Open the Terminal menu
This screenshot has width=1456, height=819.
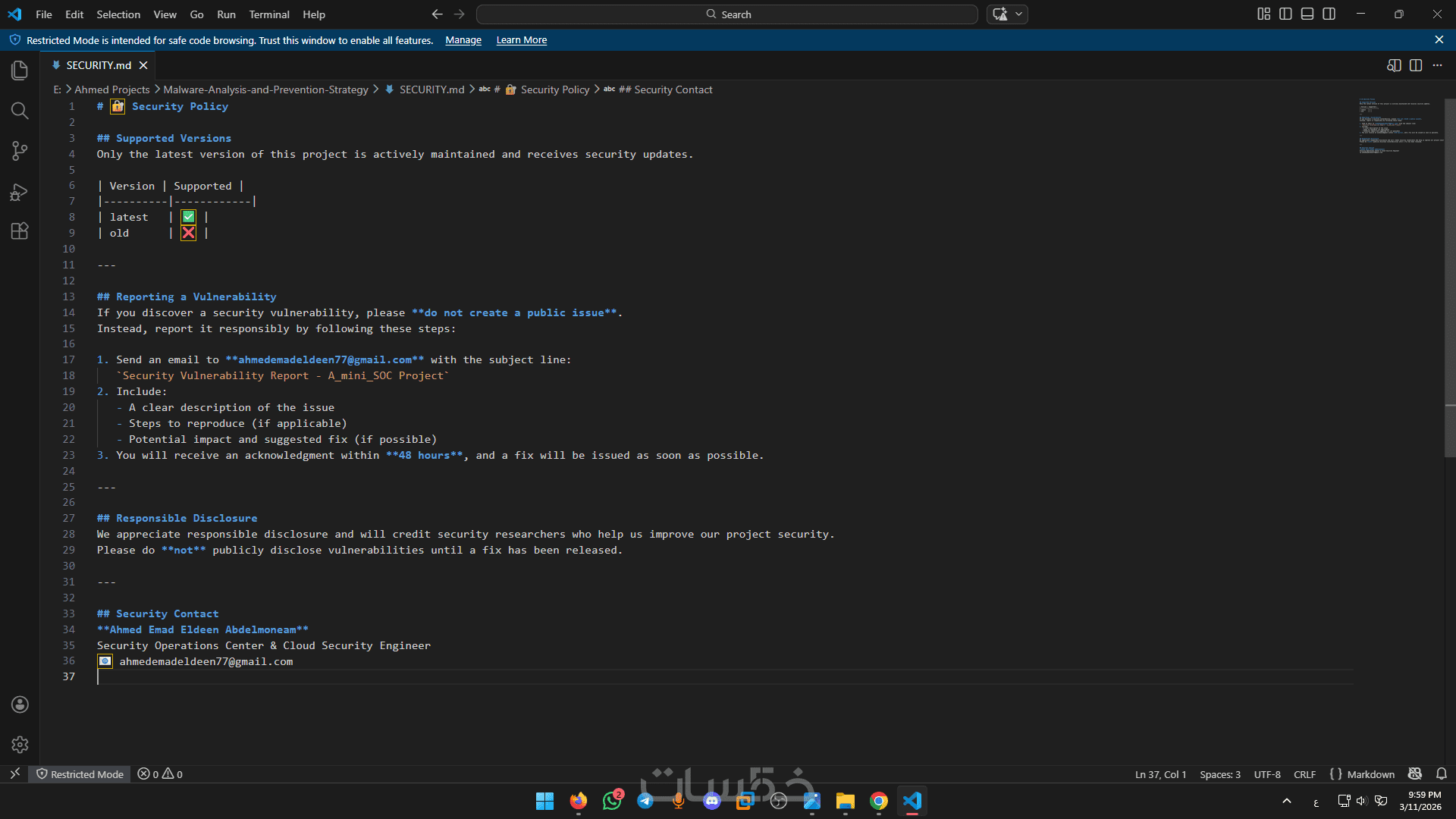269,14
